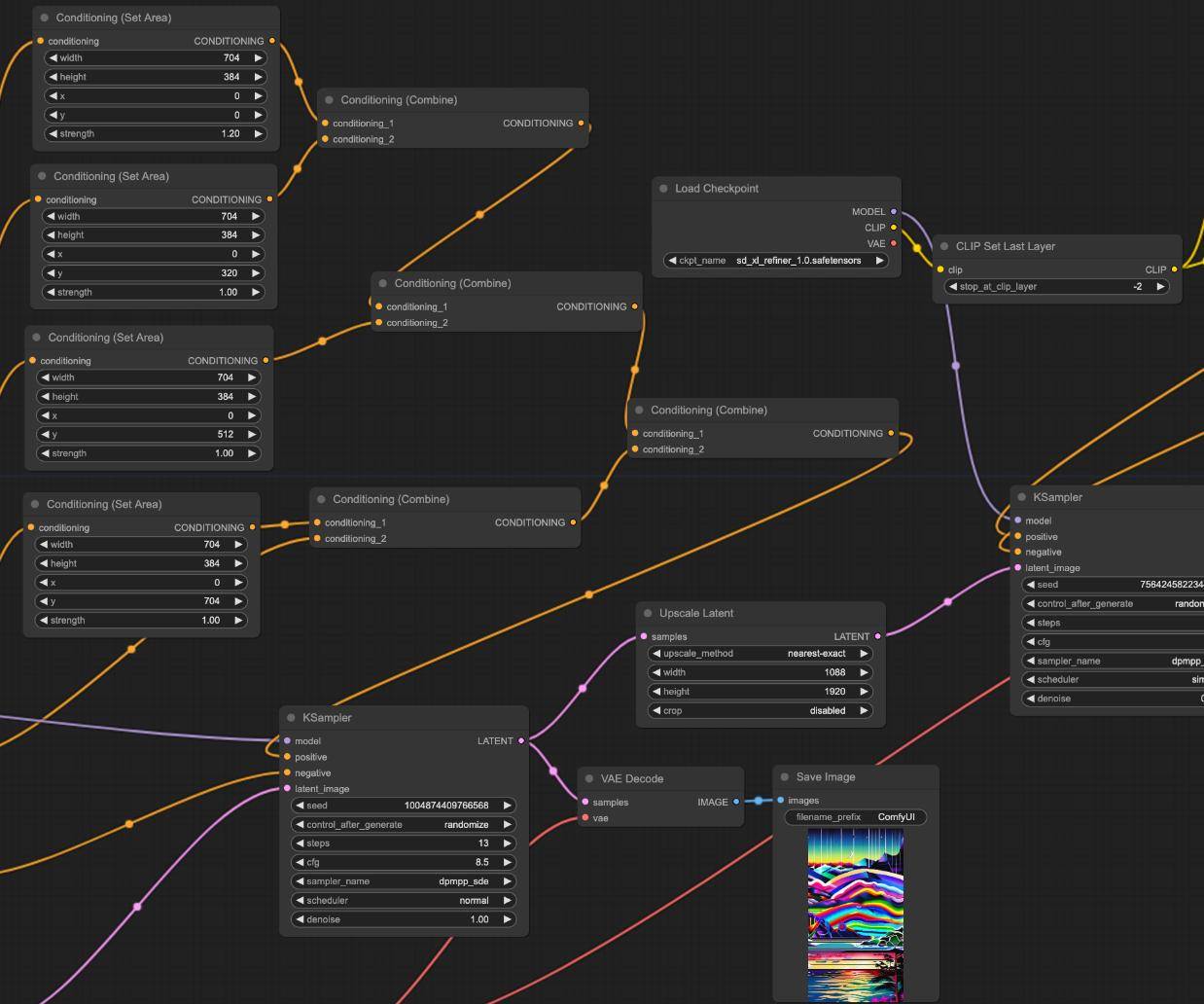
Task: Collapse the CLIP Set Last Layer node dot
Action: (944, 247)
